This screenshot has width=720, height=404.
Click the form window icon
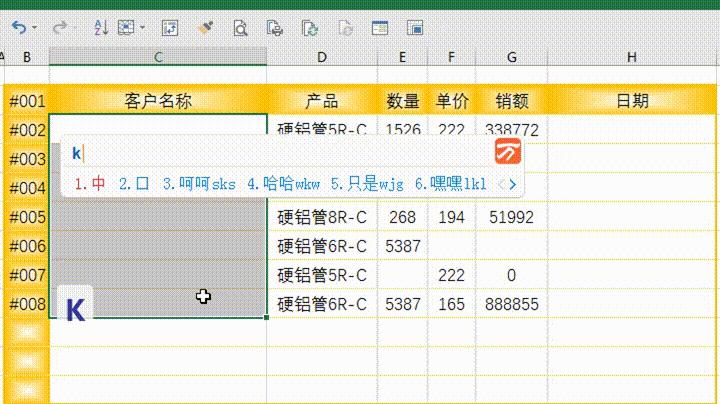[x=380, y=28]
